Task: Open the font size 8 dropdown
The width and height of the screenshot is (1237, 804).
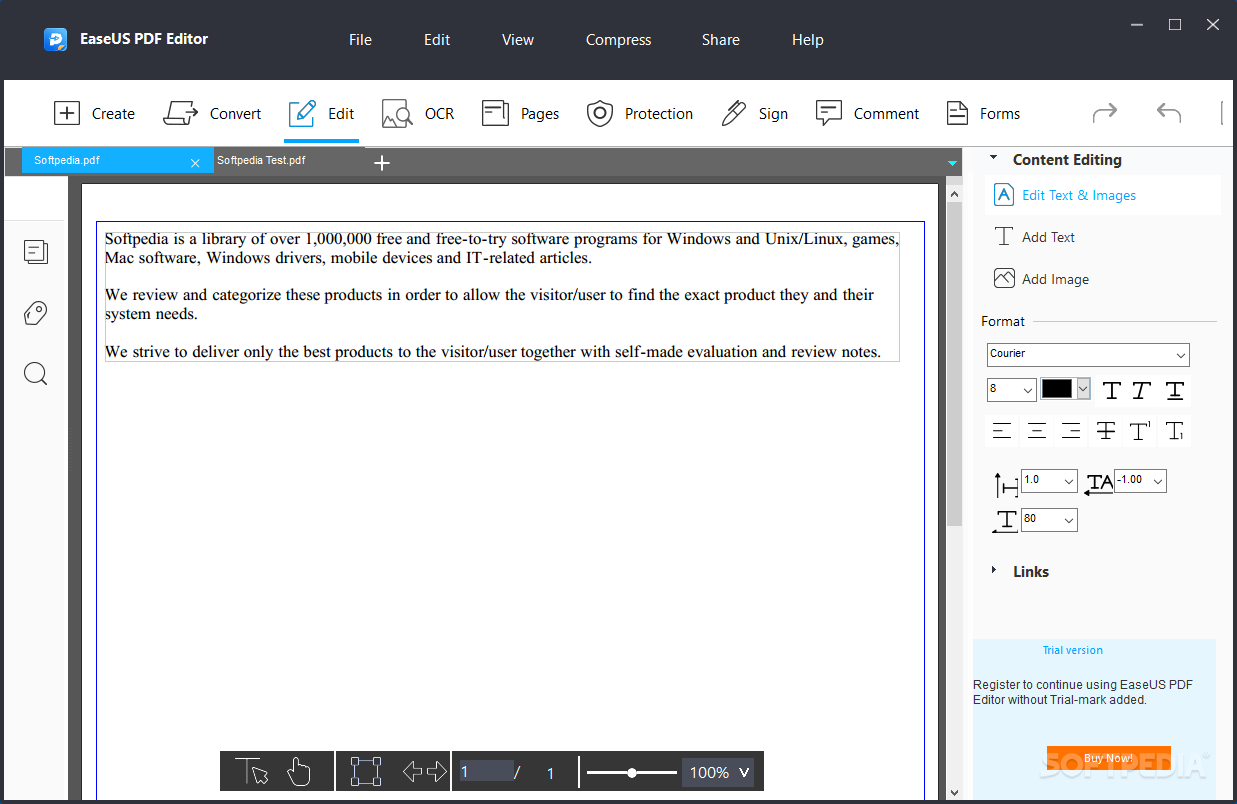Action: tap(1011, 389)
